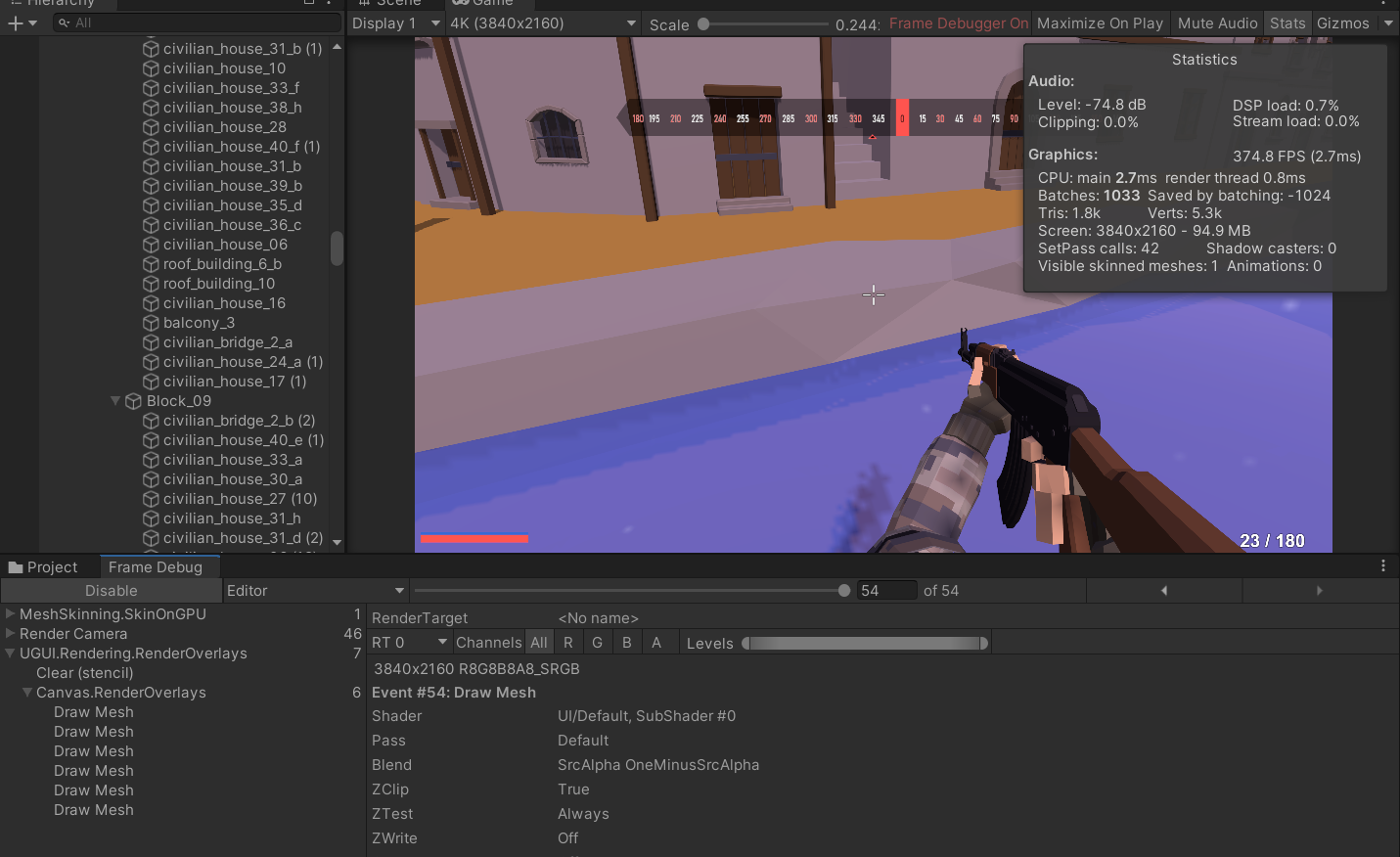Toggle Maximize On Play
Screen dimensions: 1400x857
point(1100,23)
